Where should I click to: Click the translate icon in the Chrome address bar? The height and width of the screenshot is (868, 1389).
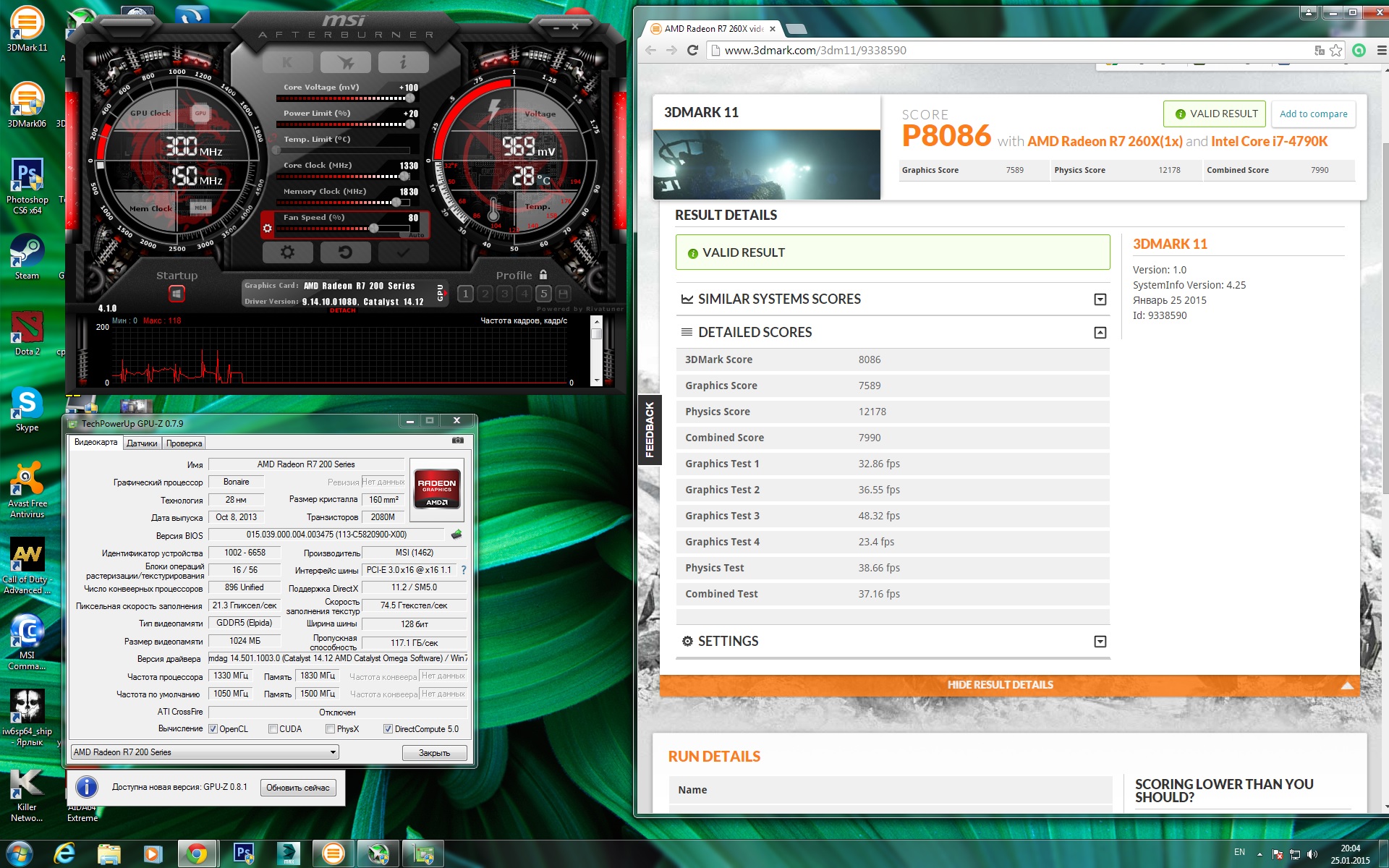(x=1319, y=50)
